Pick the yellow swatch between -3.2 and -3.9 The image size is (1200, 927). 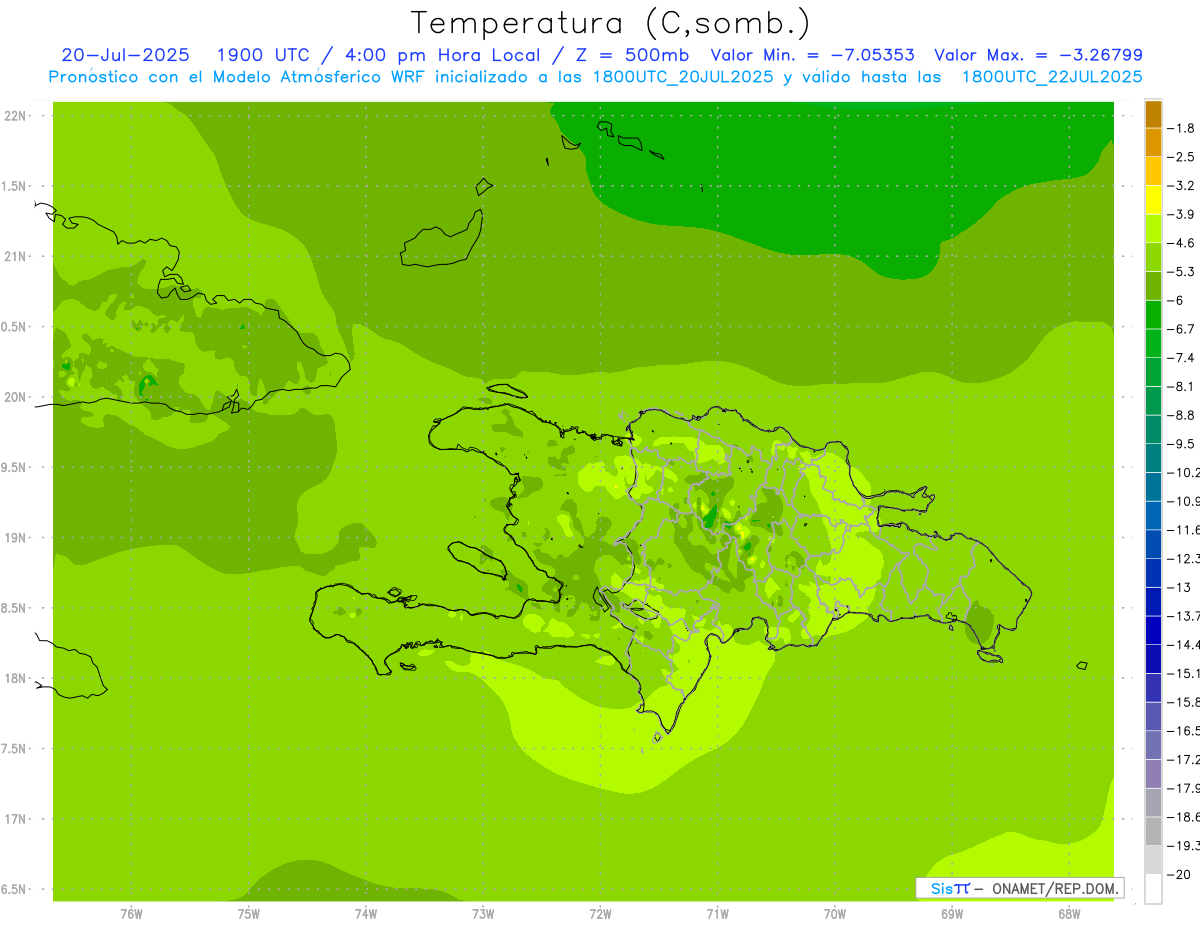point(1153,200)
